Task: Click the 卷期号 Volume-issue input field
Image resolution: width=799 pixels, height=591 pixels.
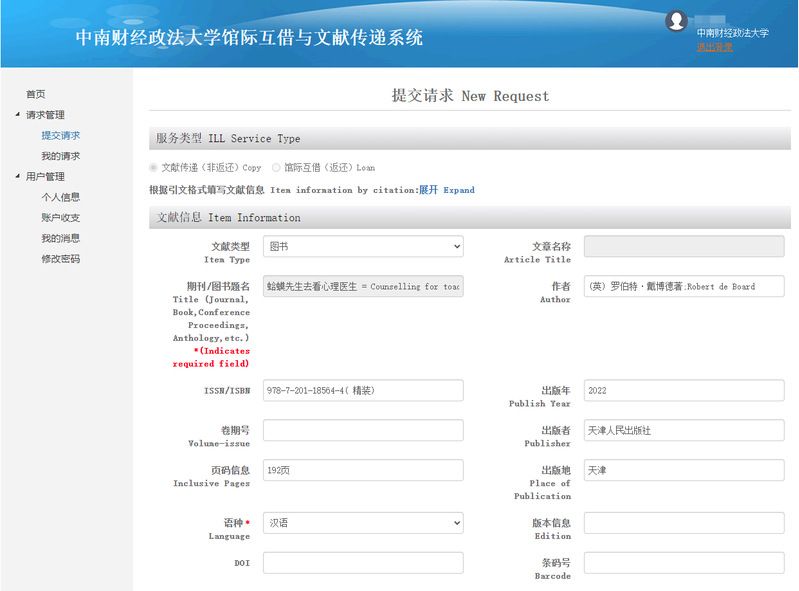Action: 363,430
